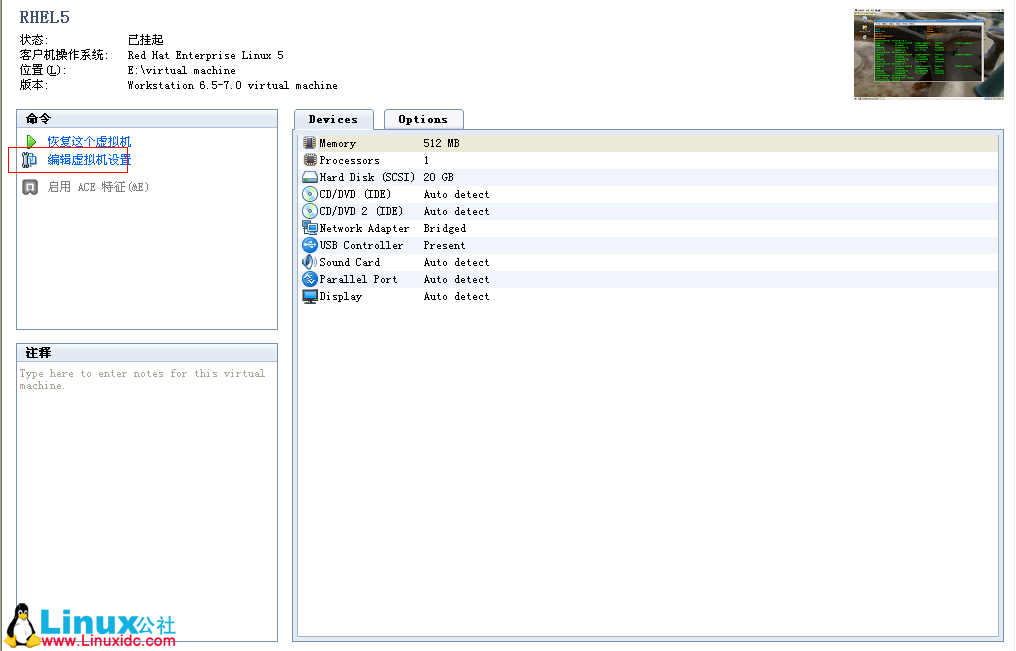Select the CD/DVD (IDE) disc icon

(310, 194)
